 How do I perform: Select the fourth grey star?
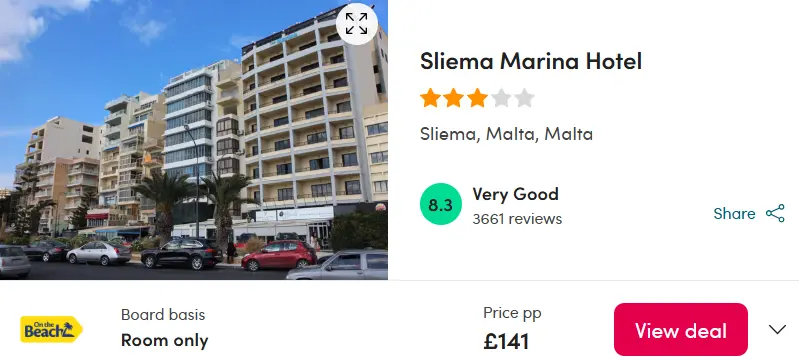pos(500,98)
